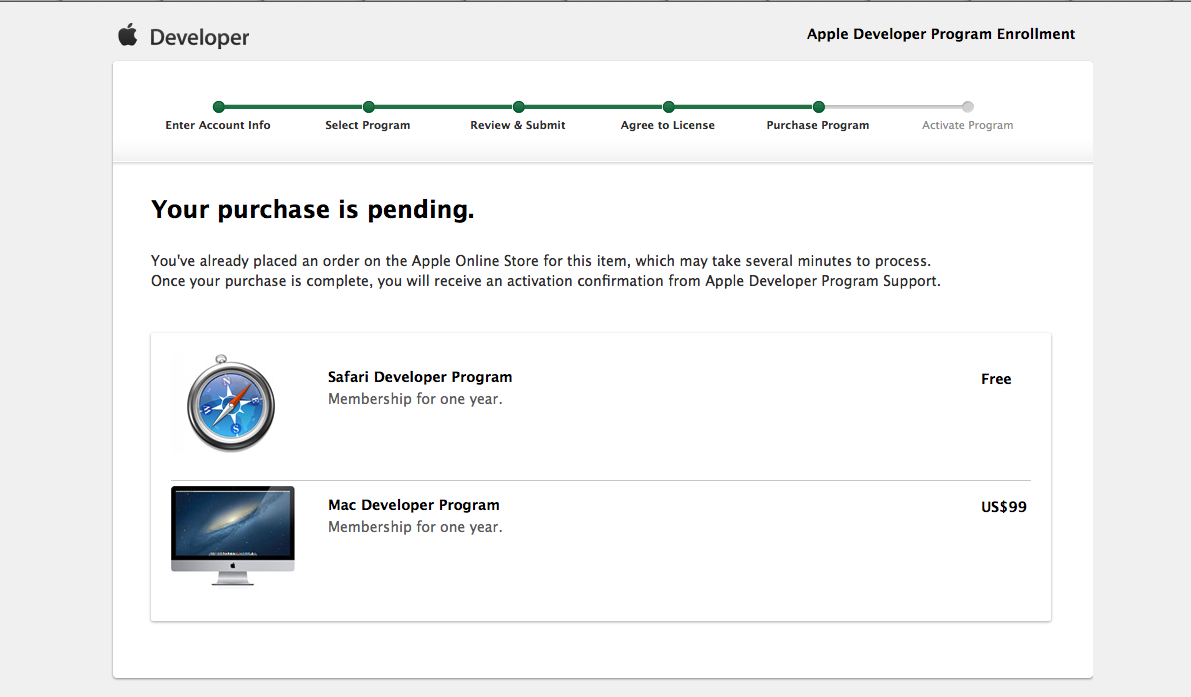The height and width of the screenshot is (697, 1191).
Task: Click Safari's Membership for one year text
Action: click(415, 399)
